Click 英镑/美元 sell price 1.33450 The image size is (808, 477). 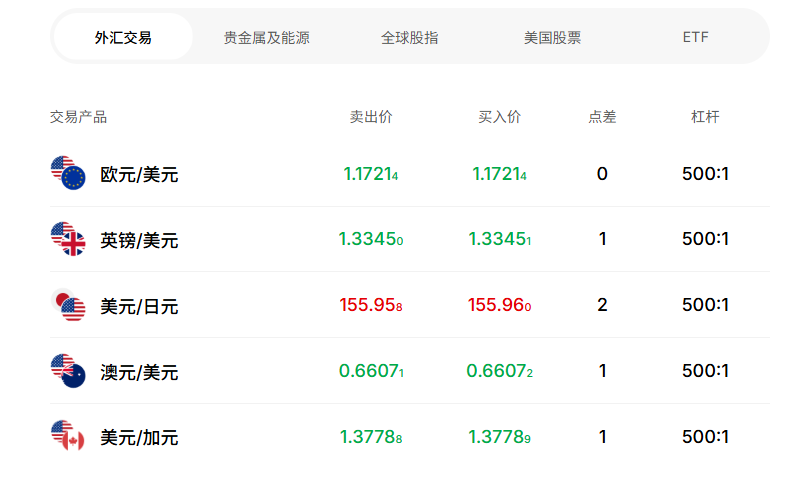[x=371, y=239]
